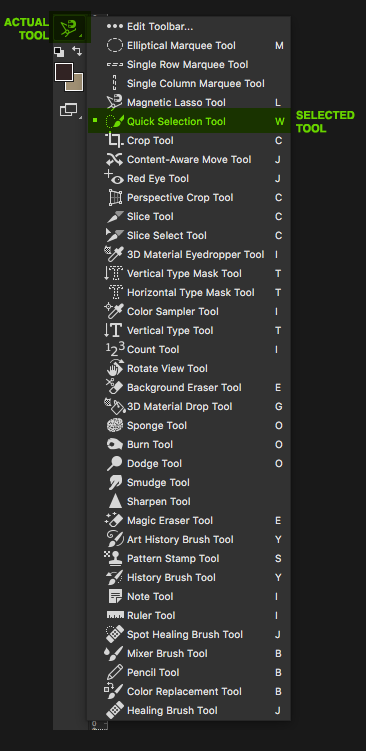Choose Vertical Type Mask Tool icon
The width and height of the screenshot is (366, 751).
114,273
